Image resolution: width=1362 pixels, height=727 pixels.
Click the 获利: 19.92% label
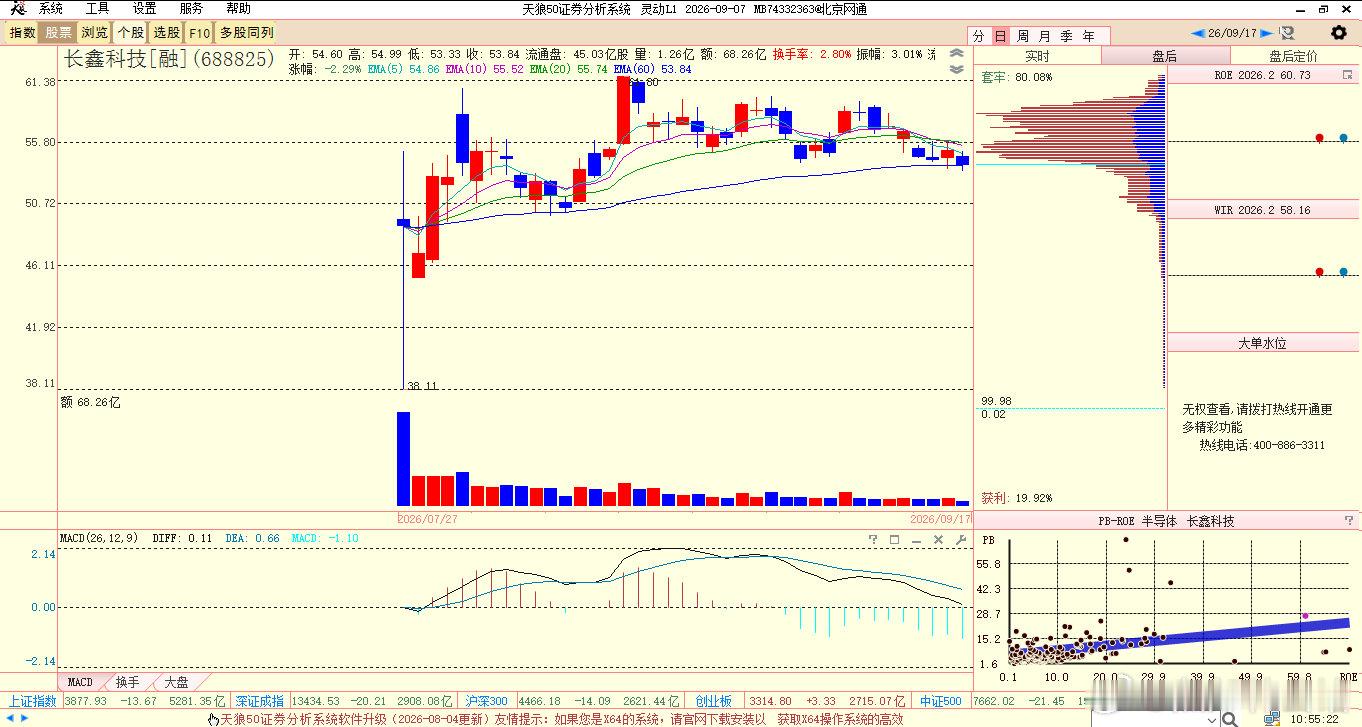pyautogui.click(x=1016, y=498)
